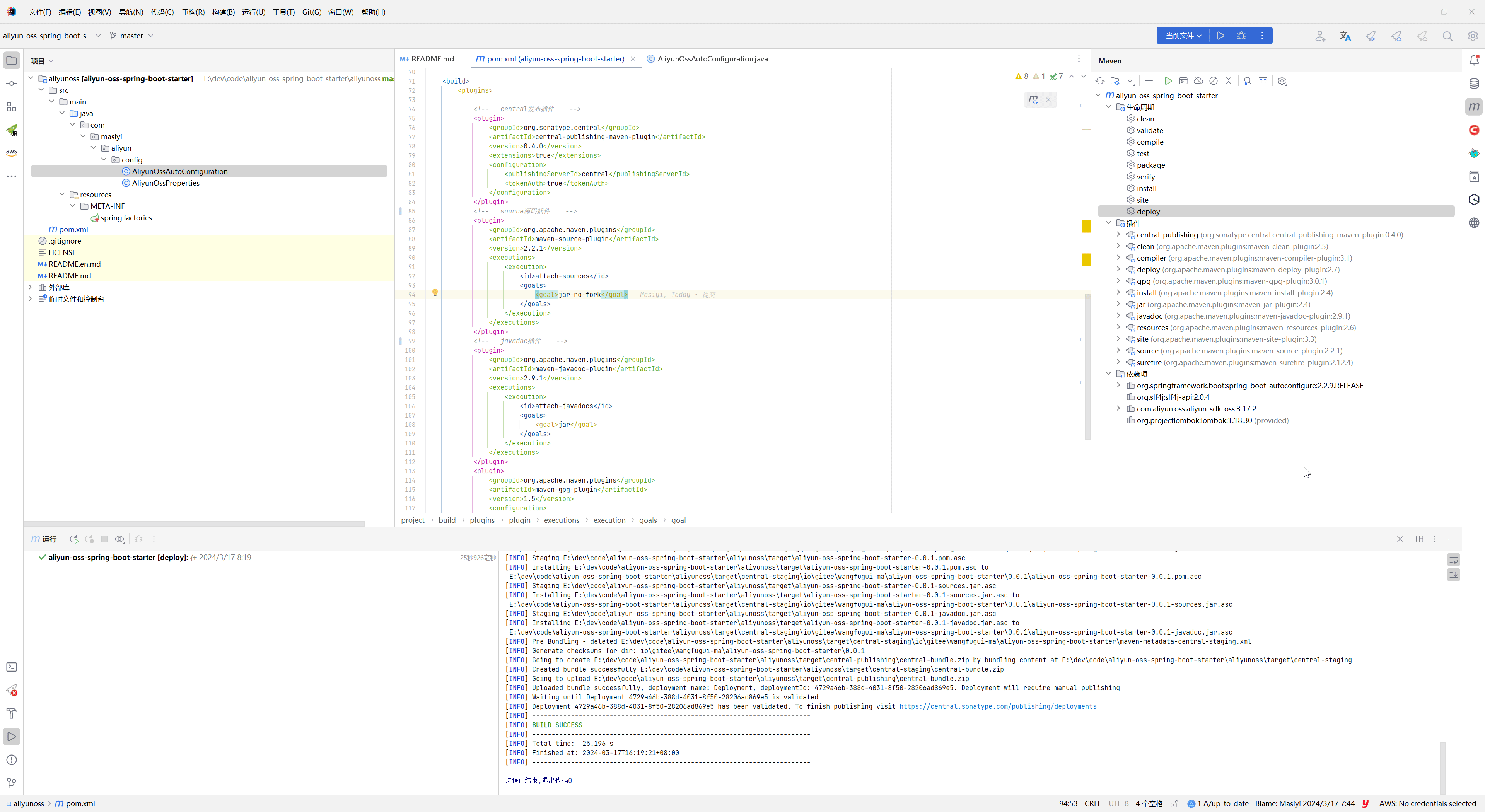This screenshot has width=1485, height=812.
Task: Run the selected Maven goal
Action: 1168,81
